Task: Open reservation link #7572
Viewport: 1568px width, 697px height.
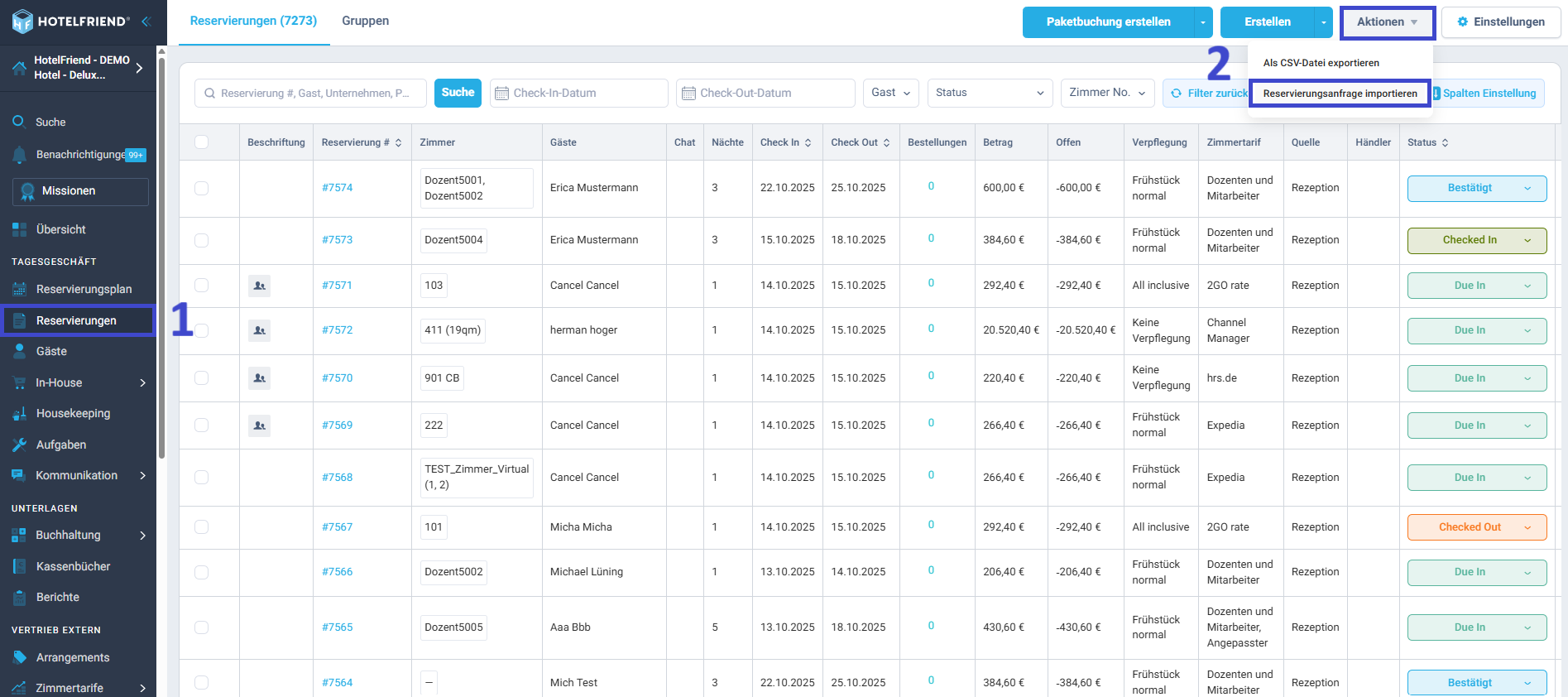Action: [x=338, y=330]
